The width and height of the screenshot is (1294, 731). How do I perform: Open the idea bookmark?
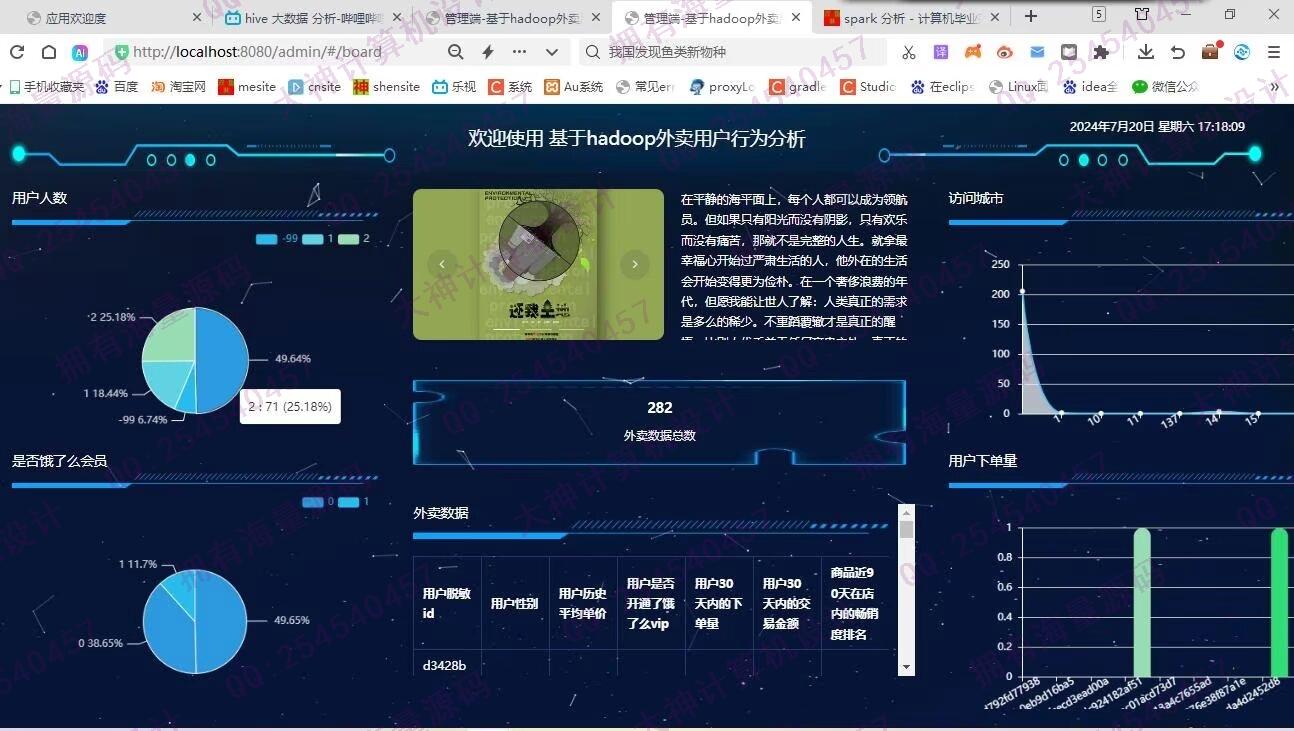1091,87
